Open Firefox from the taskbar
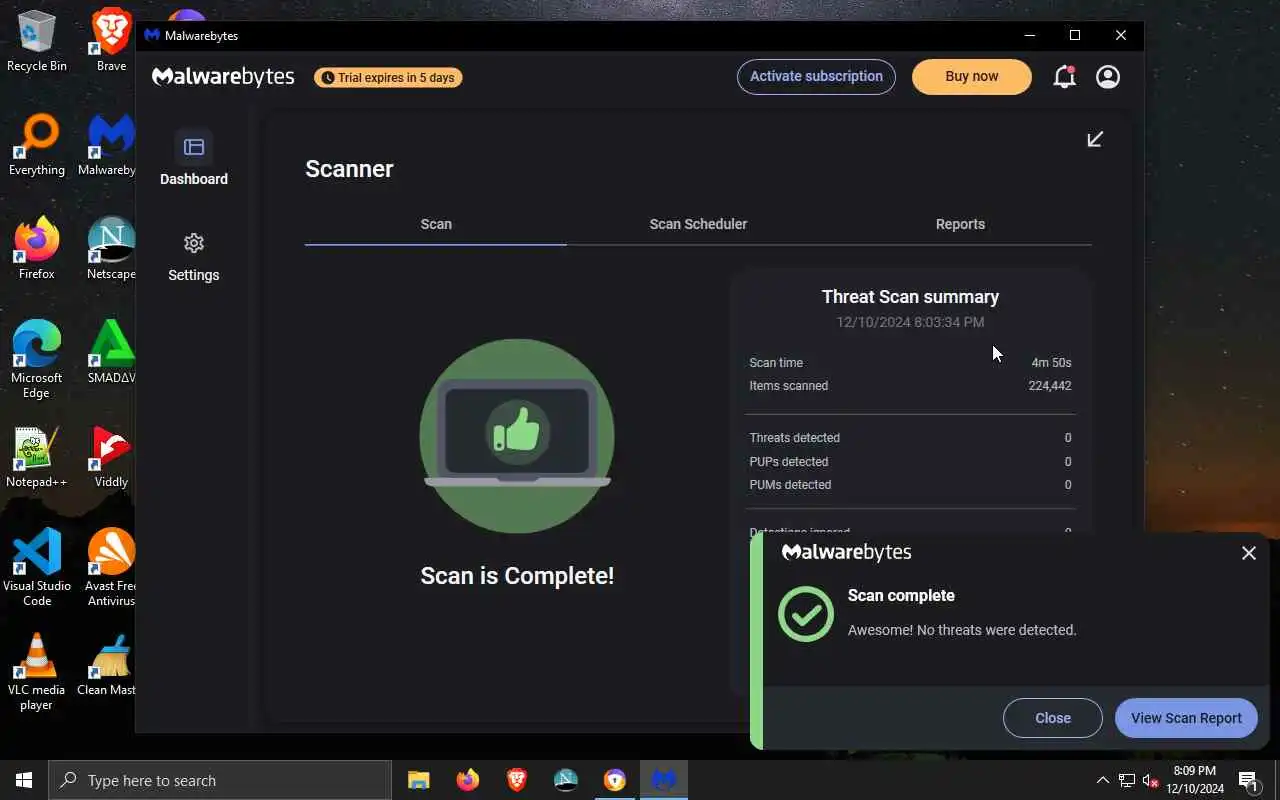This screenshot has width=1280, height=800. point(467,780)
